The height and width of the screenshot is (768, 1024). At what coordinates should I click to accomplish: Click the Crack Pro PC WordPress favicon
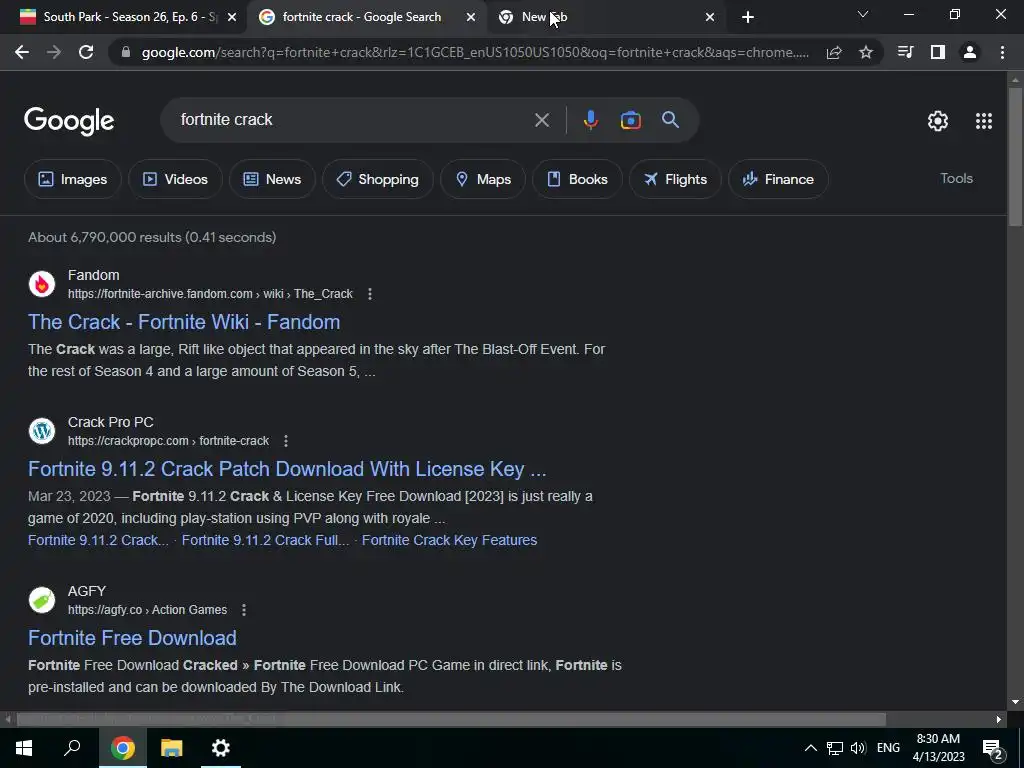click(42, 431)
